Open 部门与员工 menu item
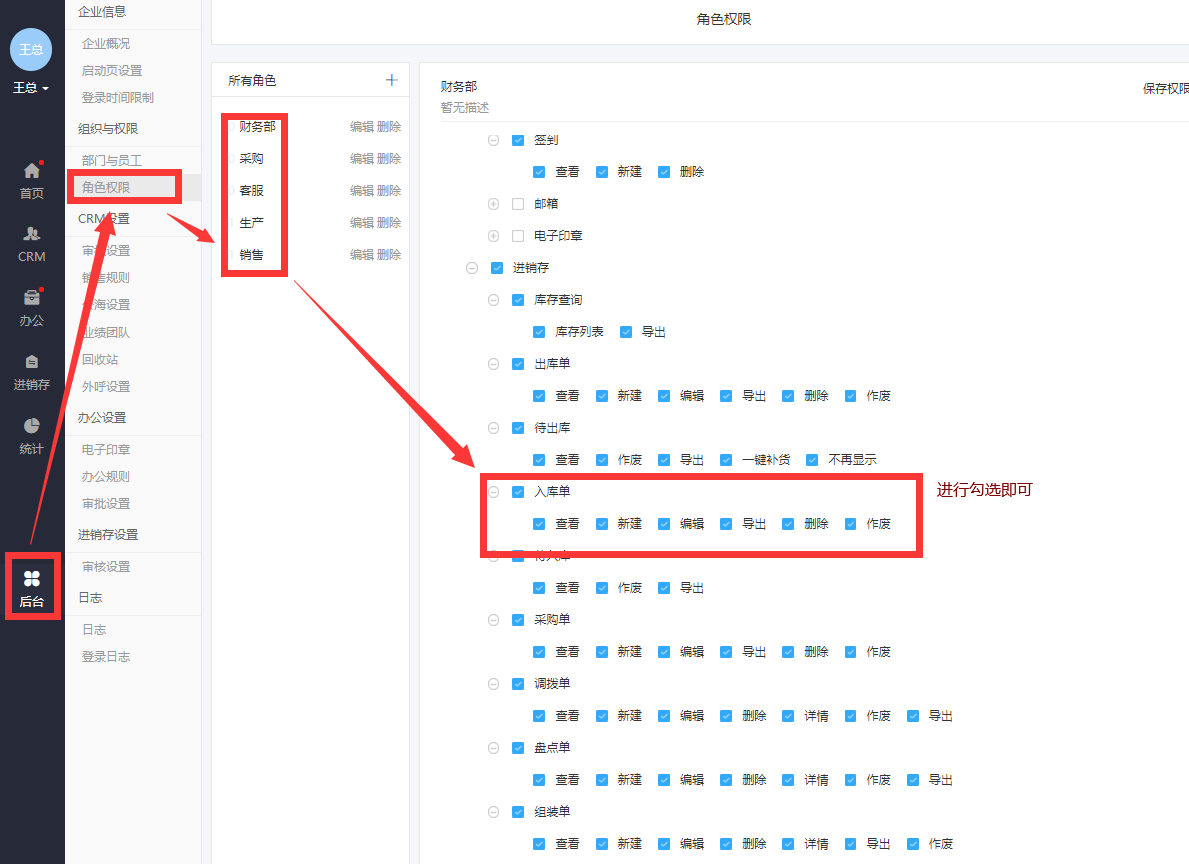The width and height of the screenshot is (1189, 864). pos(111,160)
